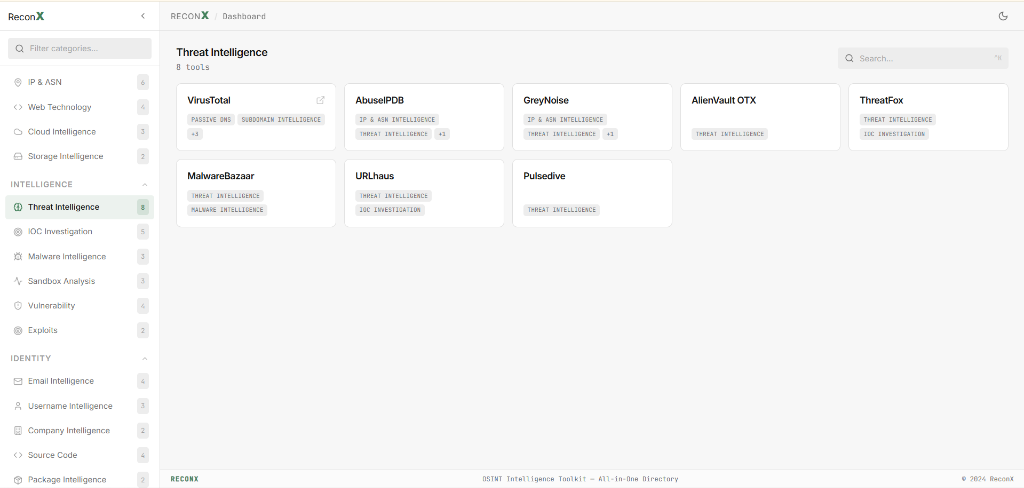1024x488 pixels.
Task: Click the RECONX breadcrumb in the header
Action: point(190,16)
